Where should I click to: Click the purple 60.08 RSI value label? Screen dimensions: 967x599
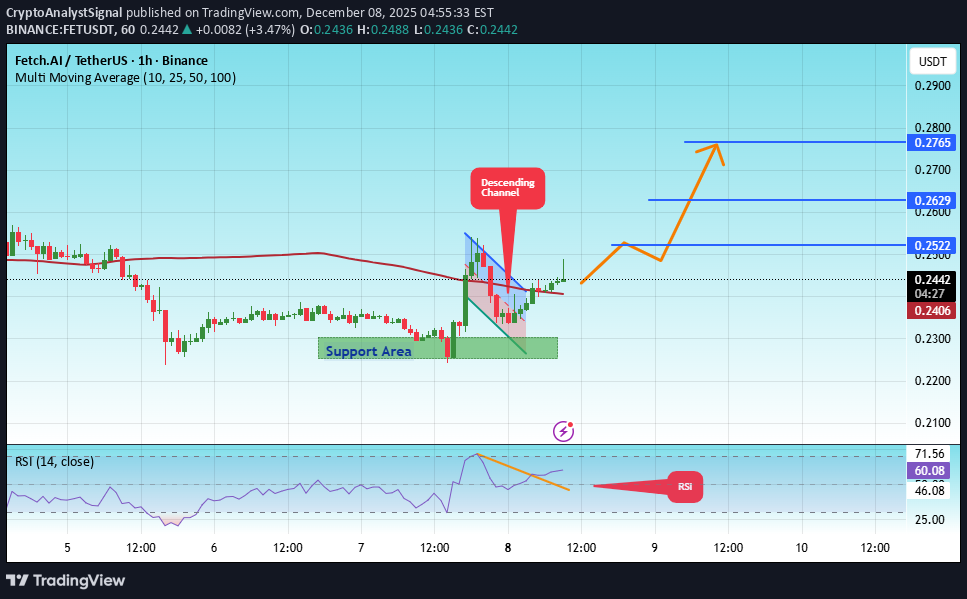932,469
